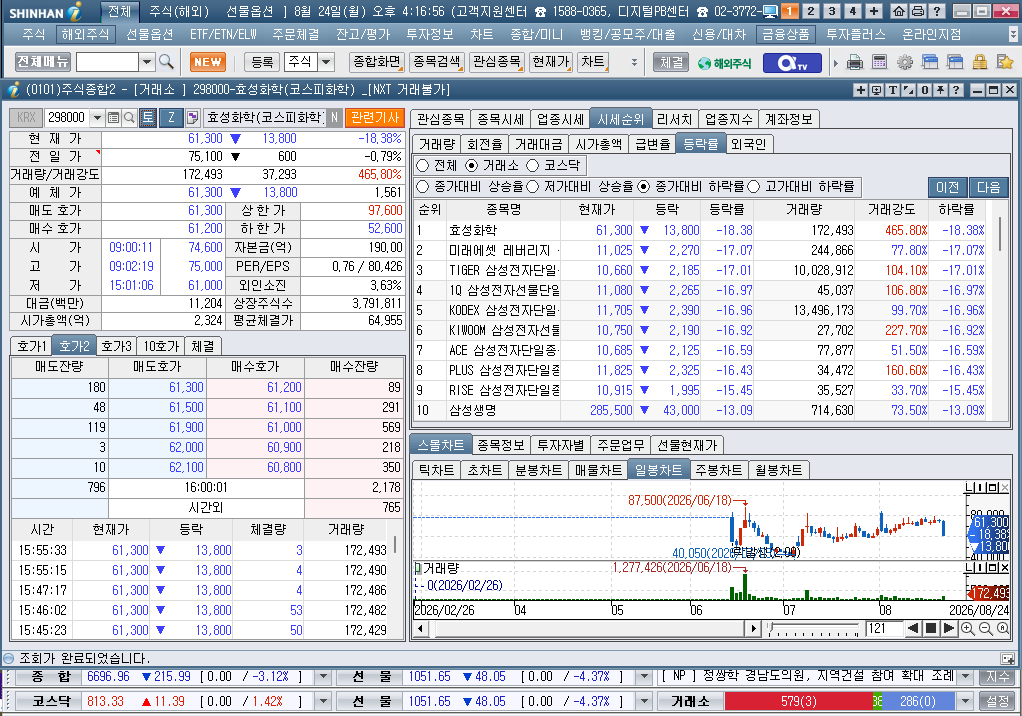Open the 전체메뉴 search box dropdown
Screen dimensions: 1022x716
(x=147, y=62)
